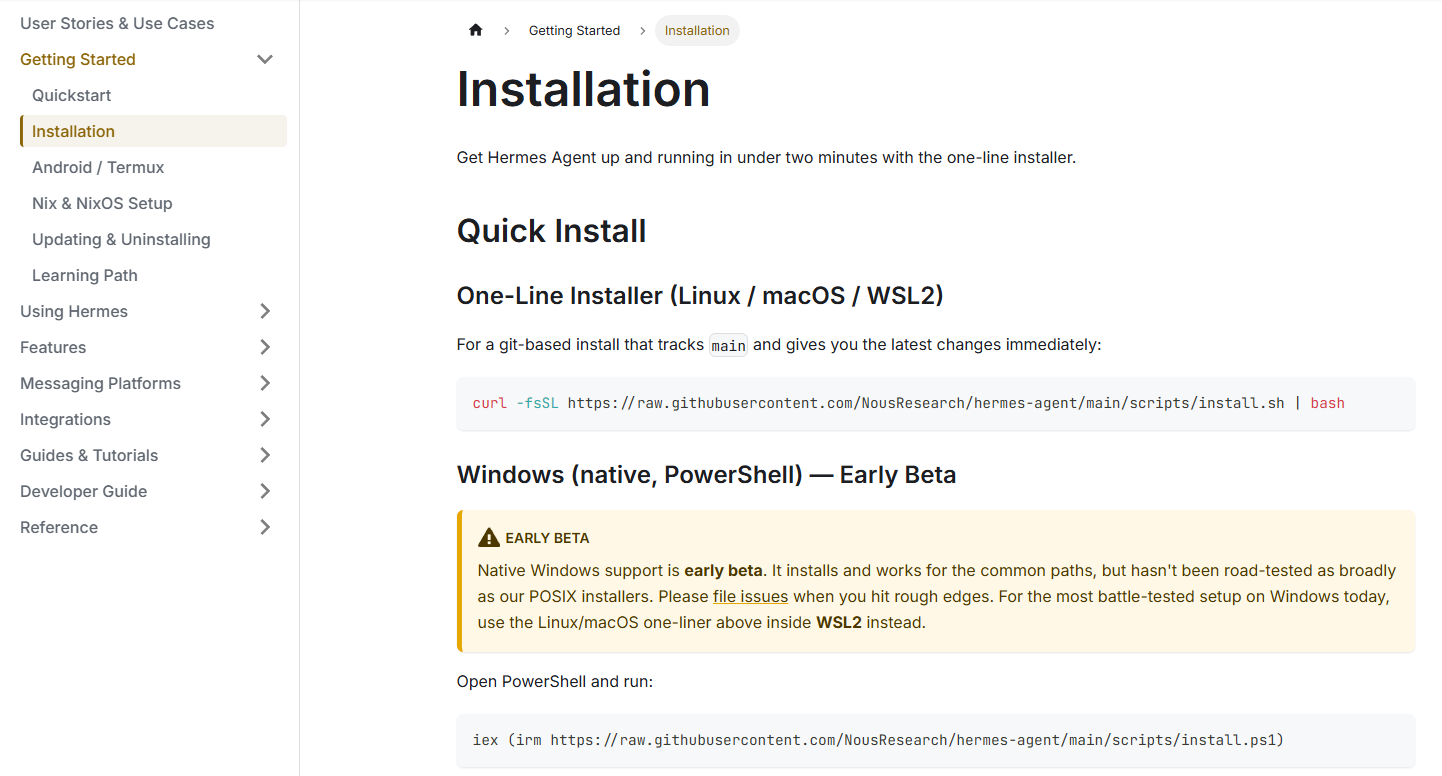Screen dimensions: 1442x776
Task: Select Installation in the sidebar
Action: [154, 131]
